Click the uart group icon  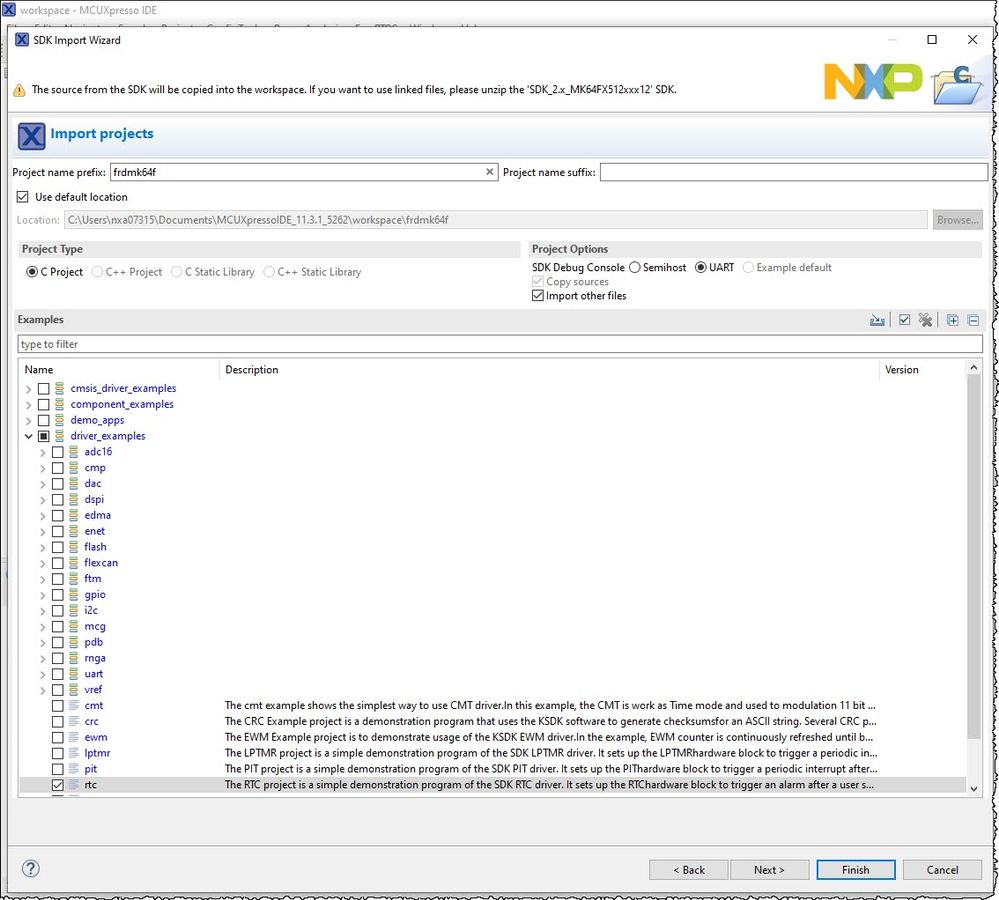(73, 674)
